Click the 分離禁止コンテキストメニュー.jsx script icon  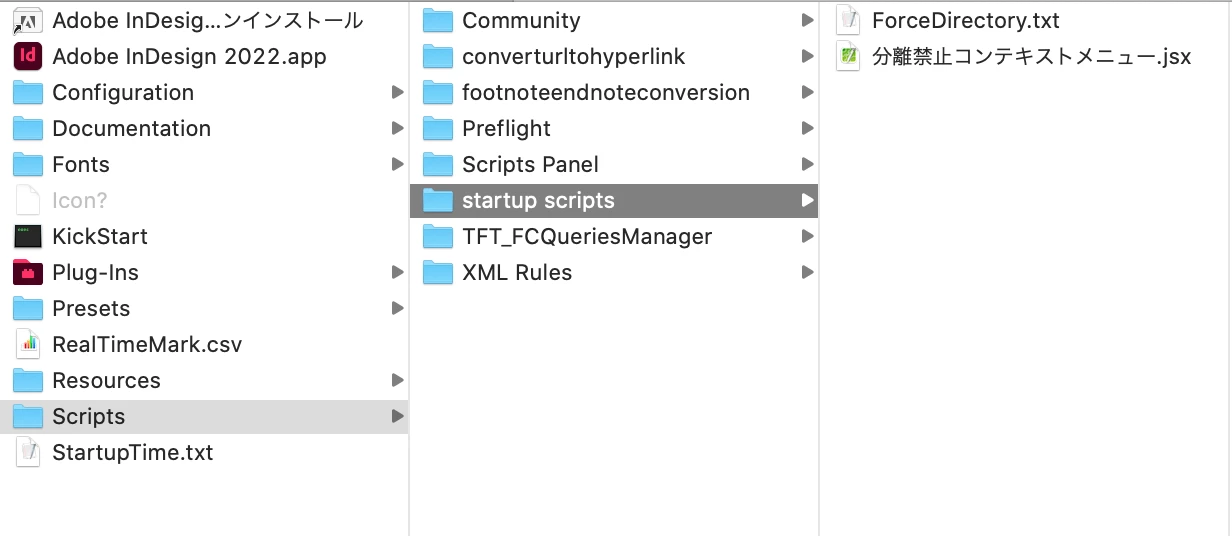pos(848,56)
